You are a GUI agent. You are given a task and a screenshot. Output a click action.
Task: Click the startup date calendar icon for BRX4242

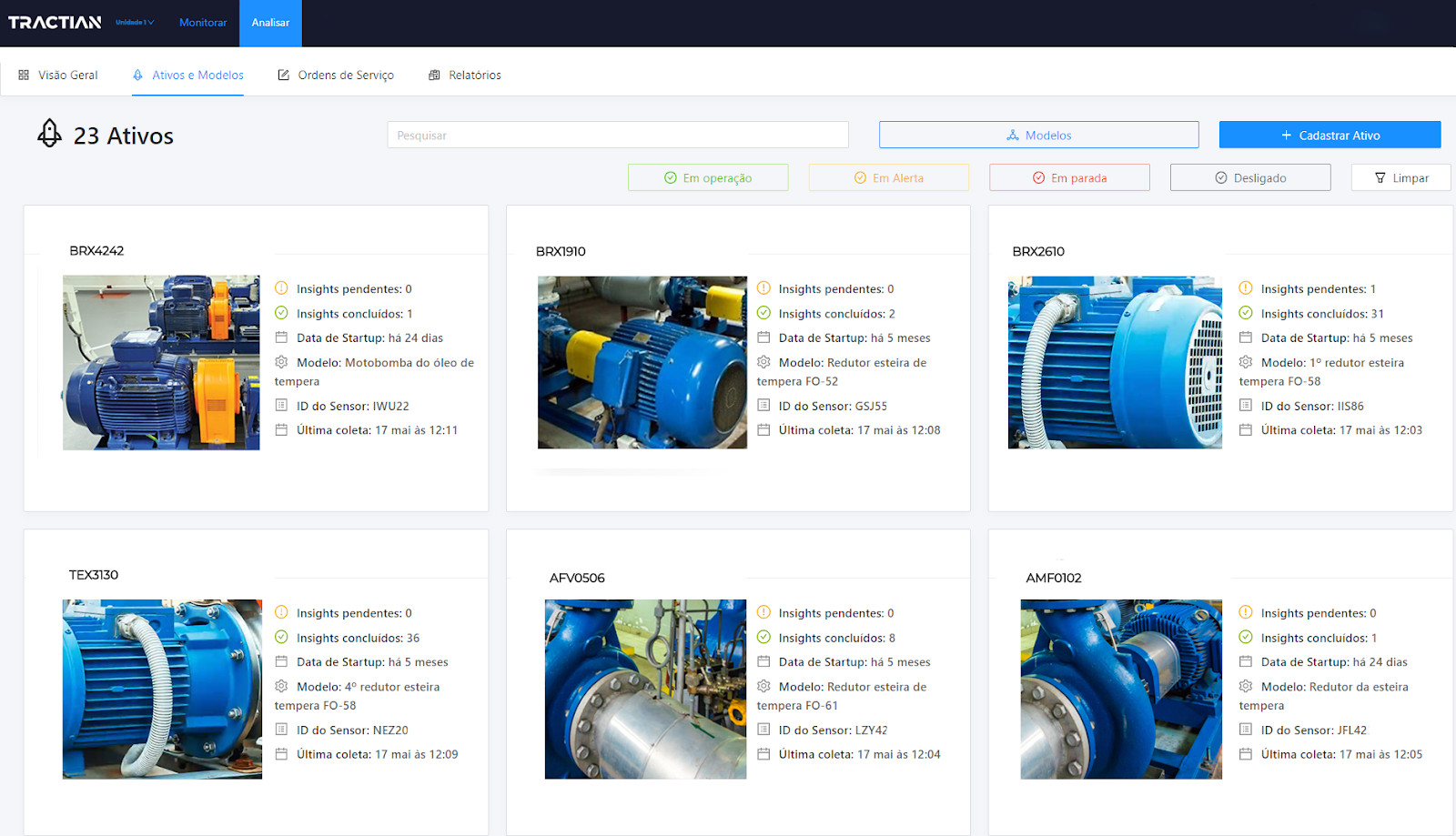tap(281, 337)
